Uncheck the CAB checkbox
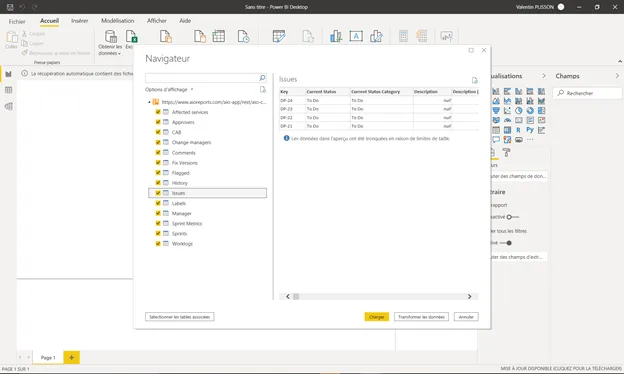The image size is (624, 374). pos(158,132)
